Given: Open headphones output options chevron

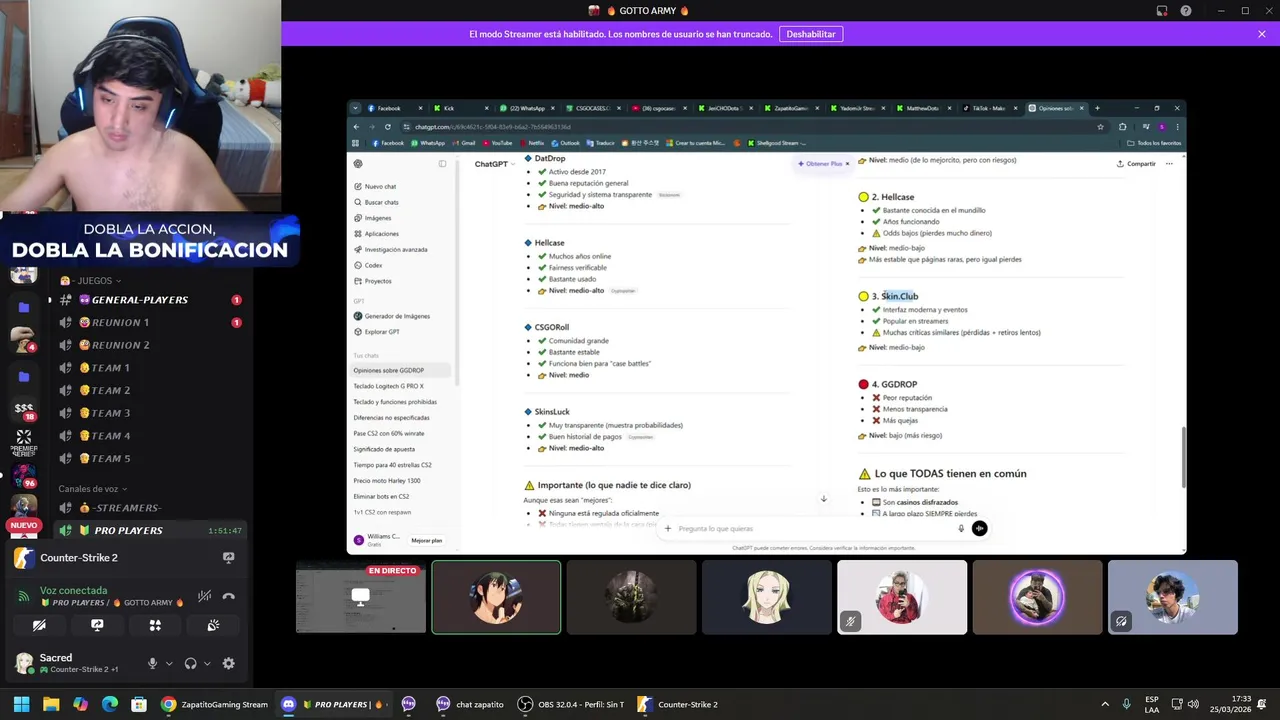Looking at the screenshot, I should (x=207, y=663).
